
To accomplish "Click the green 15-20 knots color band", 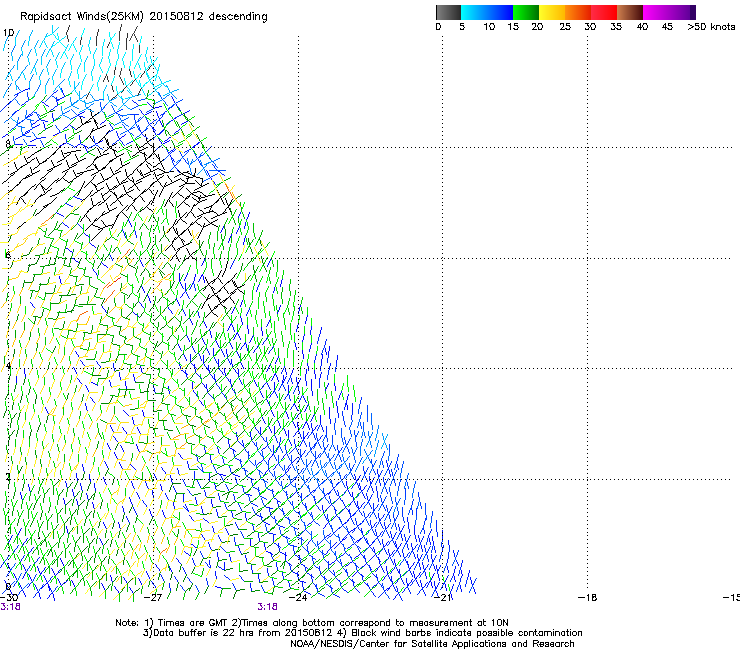I will click(x=526, y=12).
